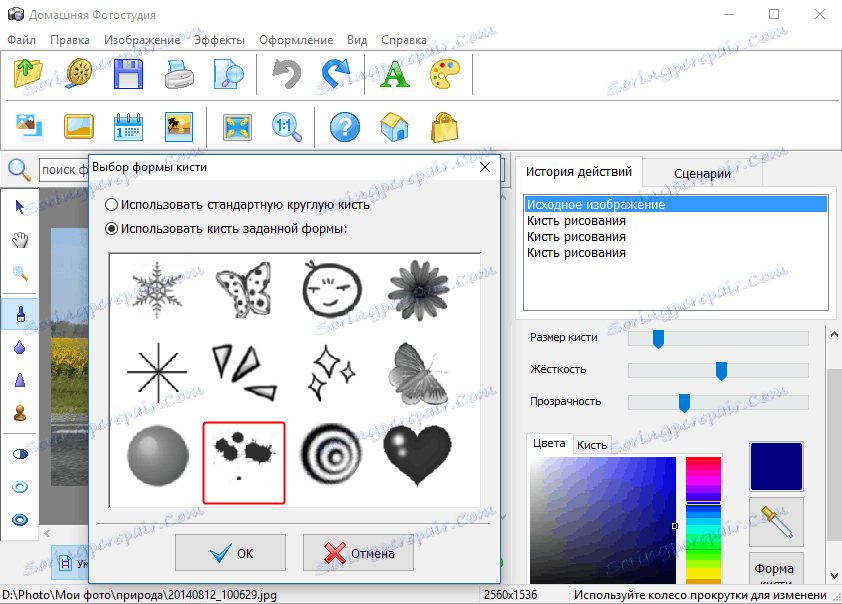Select Исходное изображение in history list
This screenshot has width=842, height=604.
[x=675, y=205]
